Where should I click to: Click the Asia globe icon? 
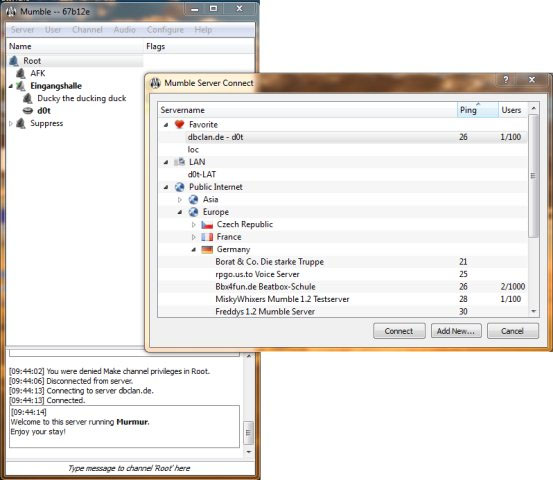click(193, 200)
